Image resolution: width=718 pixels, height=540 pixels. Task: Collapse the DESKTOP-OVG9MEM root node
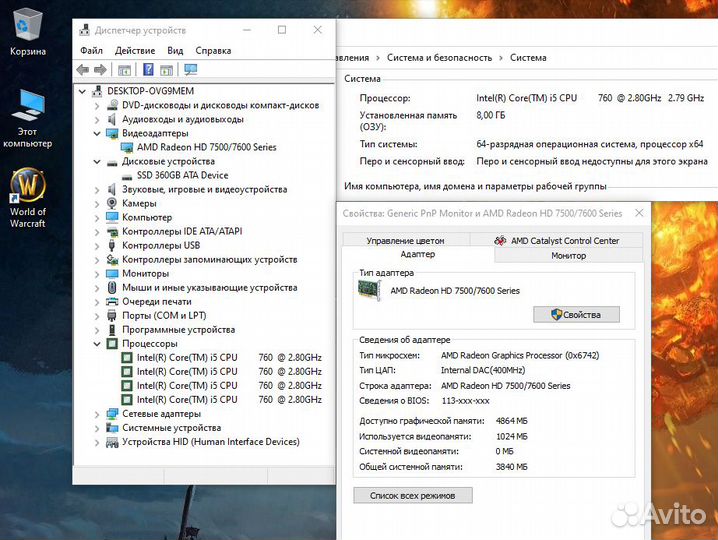(x=82, y=91)
